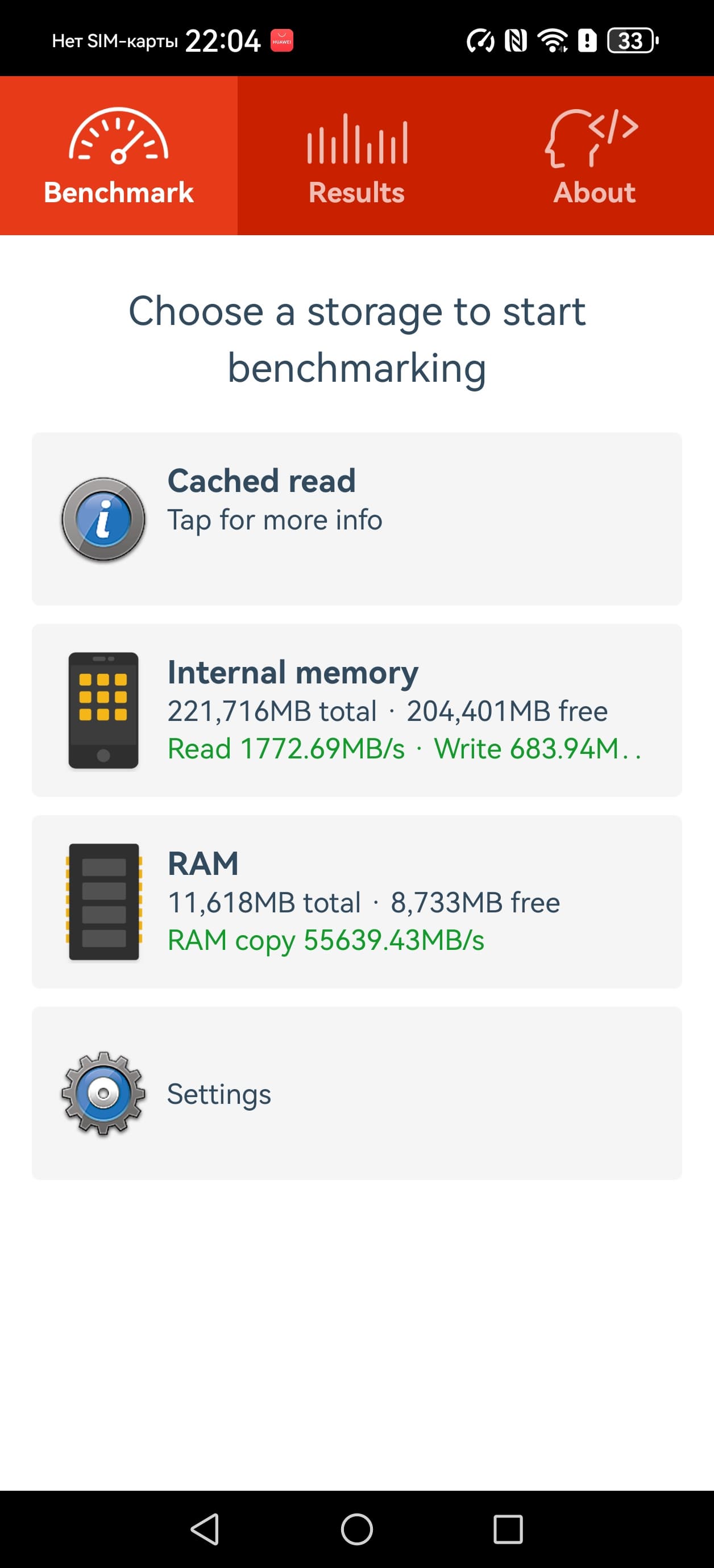This screenshot has height=1568, width=714.
Task: Tap the NFC status bar icon
Action: tap(516, 41)
